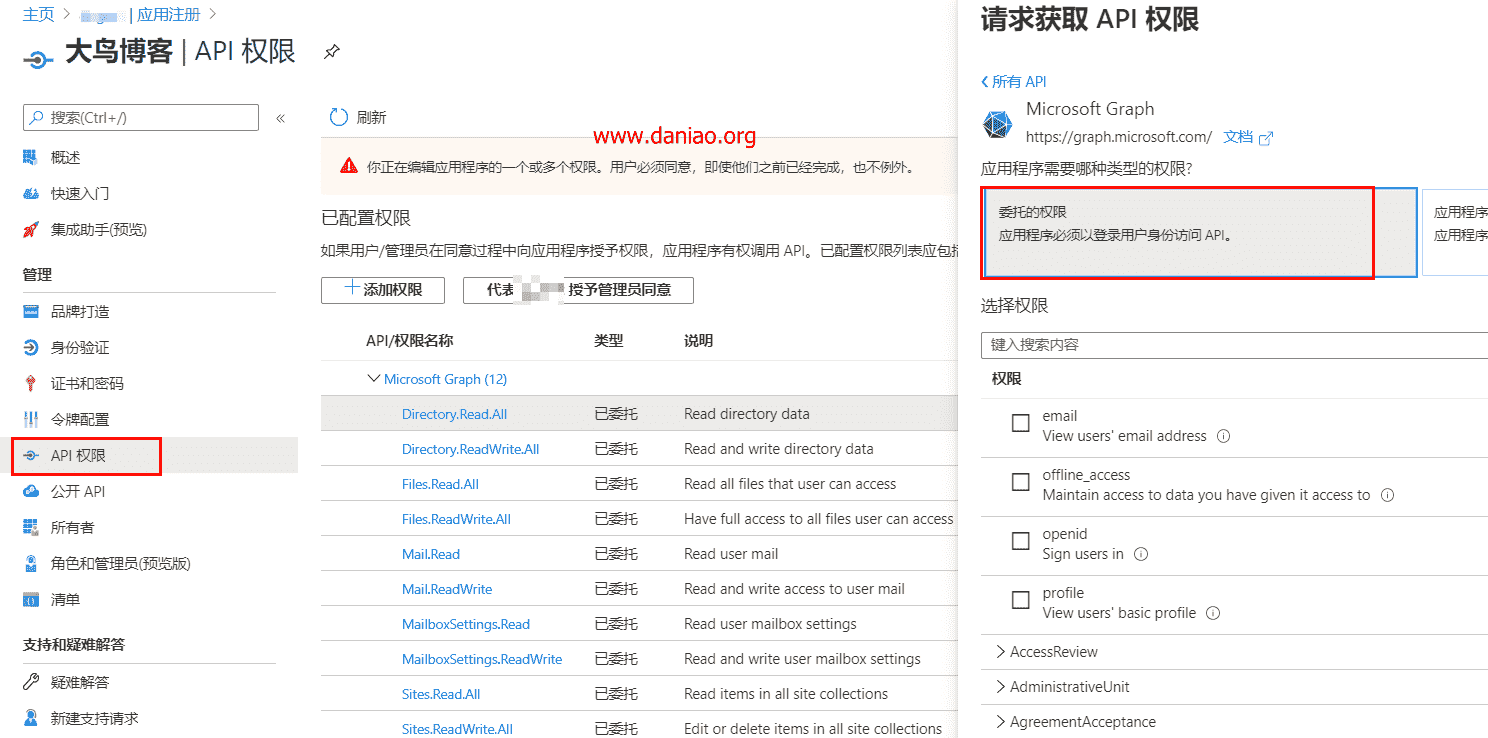Click the pin icon beside the page title
The height and width of the screenshot is (738, 1488).
click(332, 52)
